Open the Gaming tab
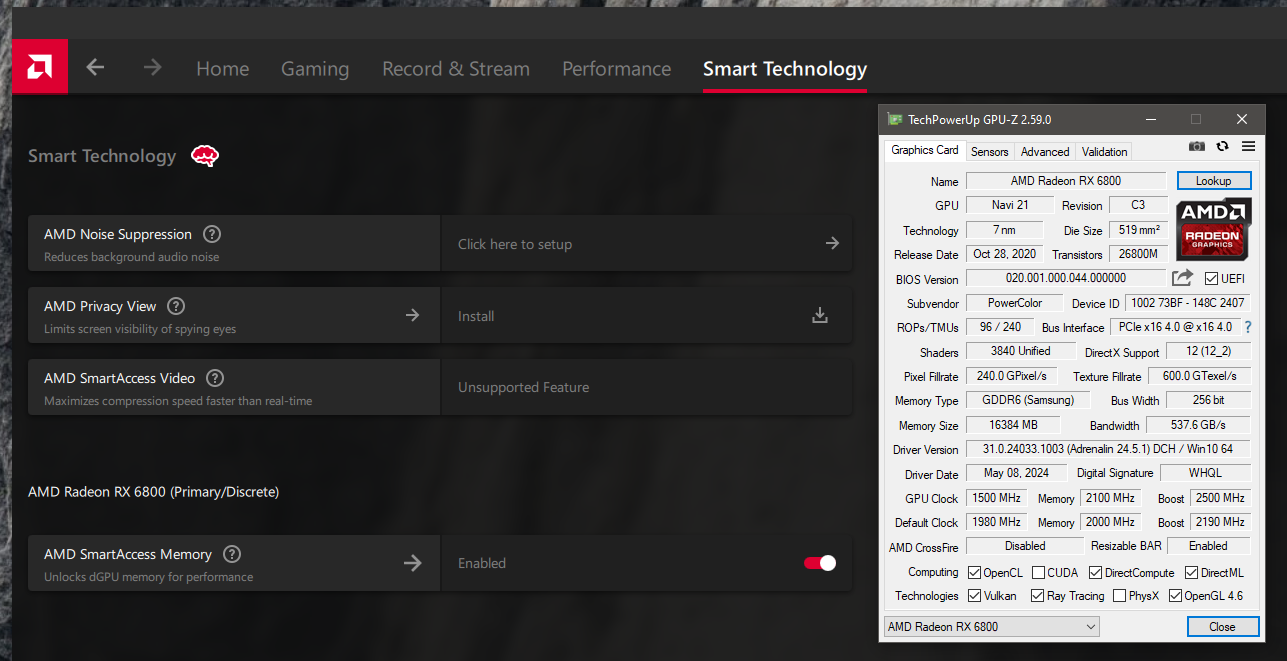Screen dimensions: 1287x661 (x=315, y=69)
